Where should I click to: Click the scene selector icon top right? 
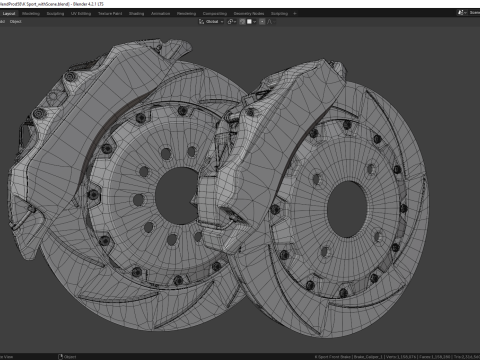point(461,13)
